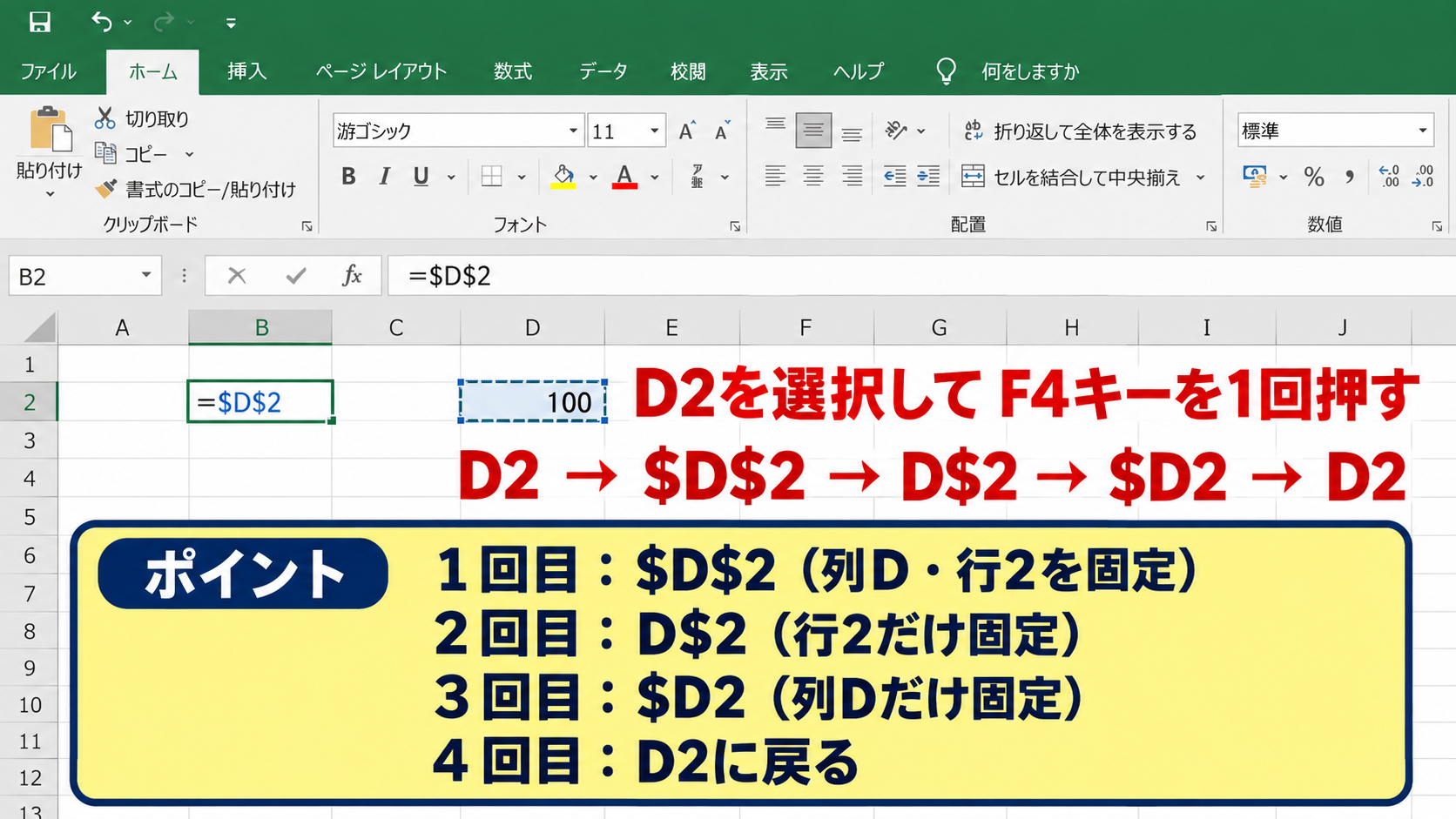Viewport: 1456px width, 819px height.
Task: Click the fill color paint bucket icon
Action: point(563,177)
